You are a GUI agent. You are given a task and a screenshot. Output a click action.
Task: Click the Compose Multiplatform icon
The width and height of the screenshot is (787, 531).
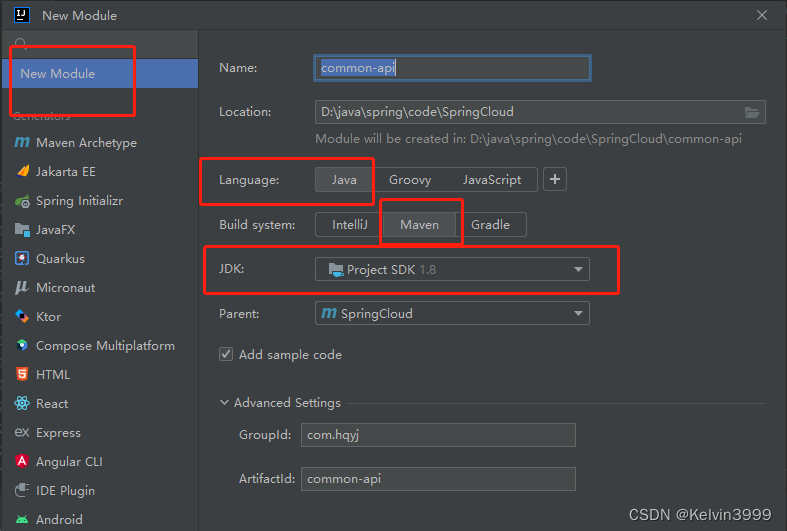(22, 345)
